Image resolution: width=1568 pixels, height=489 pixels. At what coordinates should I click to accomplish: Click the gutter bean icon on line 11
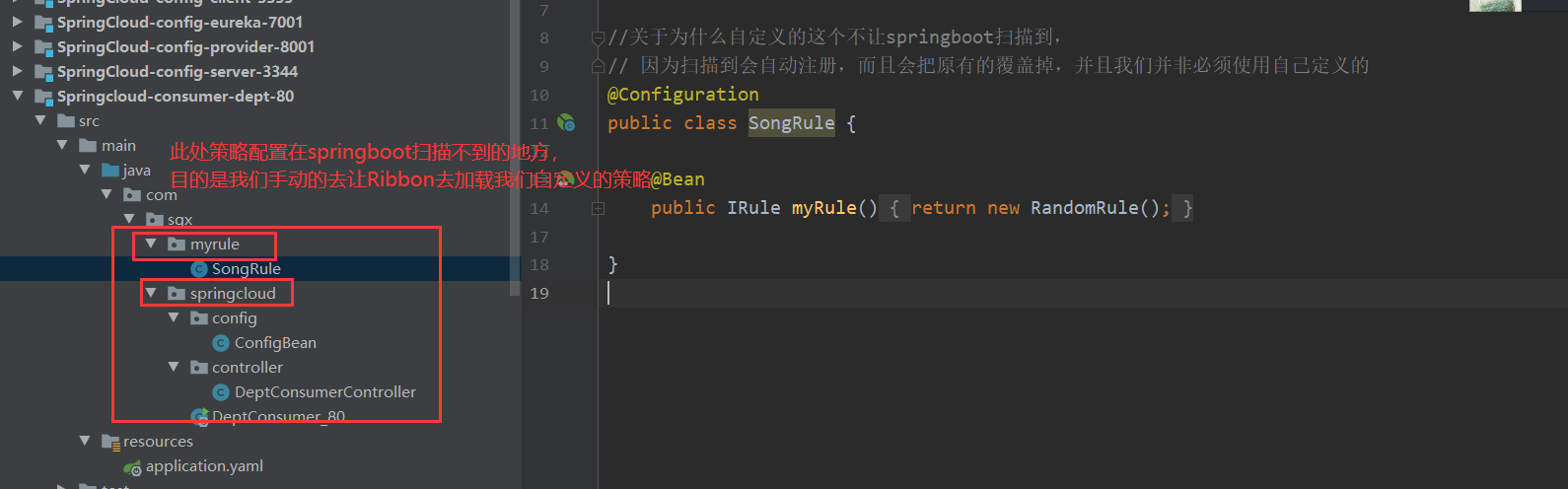(x=566, y=123)
